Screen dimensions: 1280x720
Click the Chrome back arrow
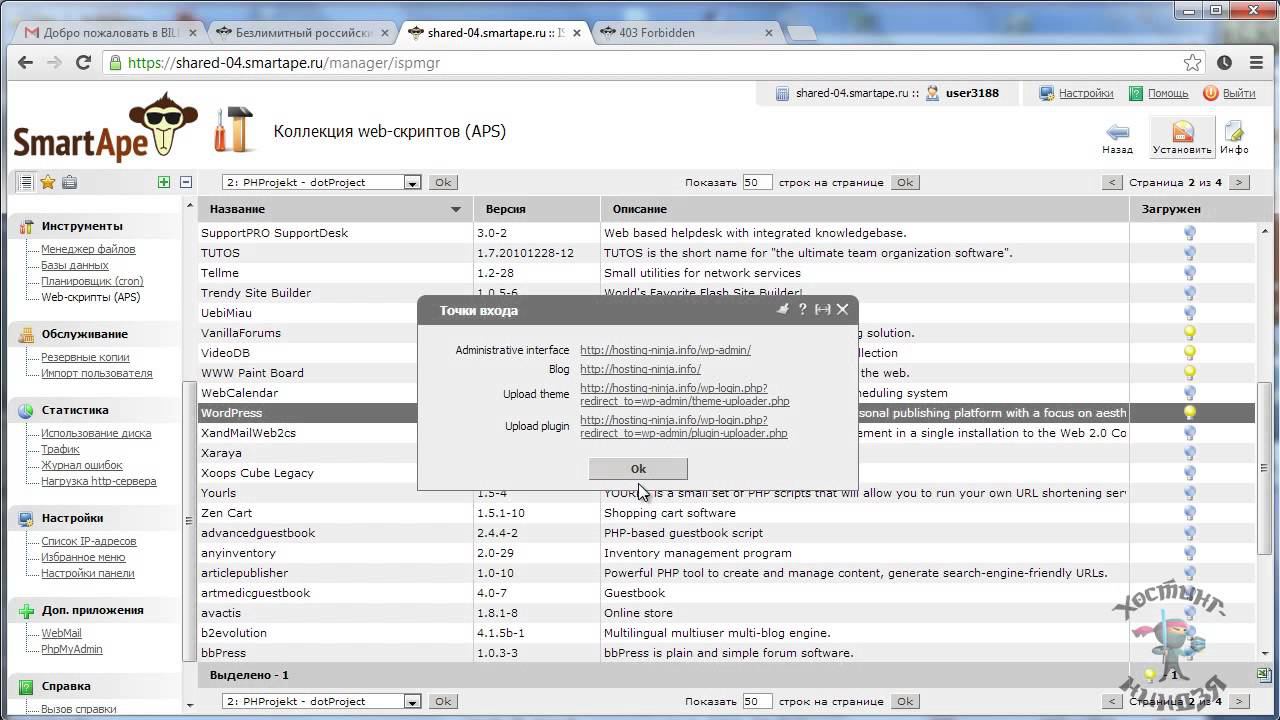(x=26, y=62)
